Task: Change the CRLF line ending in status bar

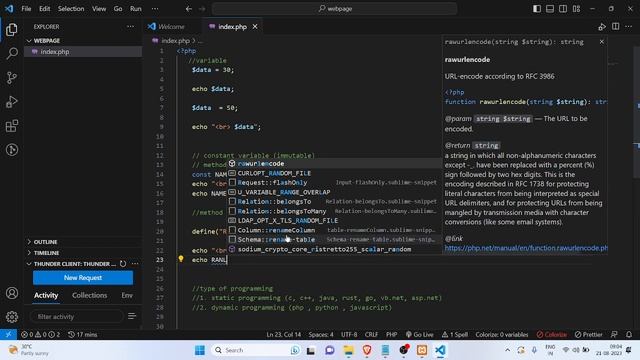Action: coord(371,334)
